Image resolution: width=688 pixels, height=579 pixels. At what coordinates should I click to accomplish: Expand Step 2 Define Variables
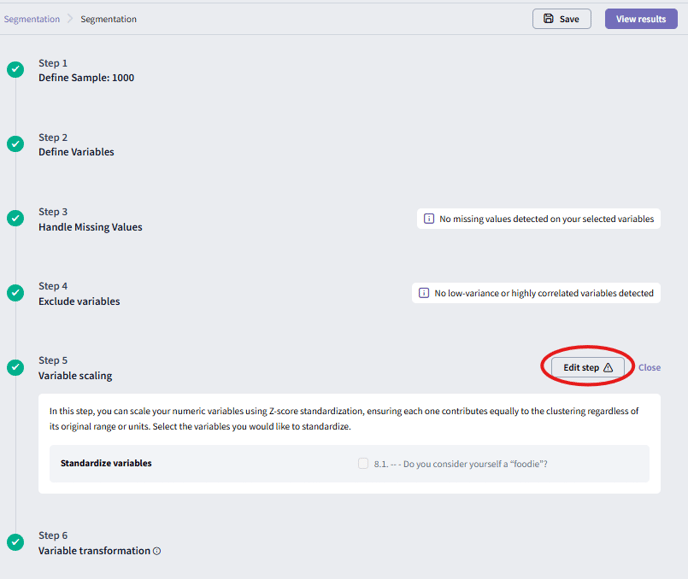[76, 152]
